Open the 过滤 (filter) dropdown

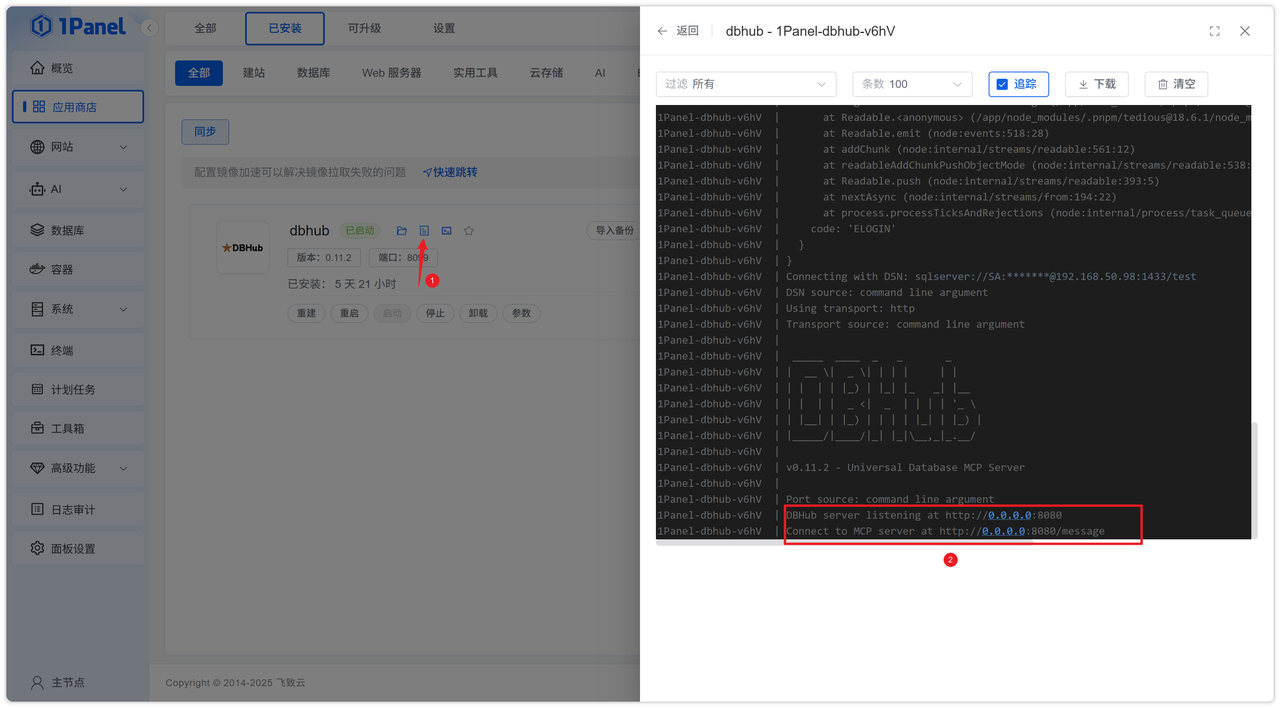point(745,84)
